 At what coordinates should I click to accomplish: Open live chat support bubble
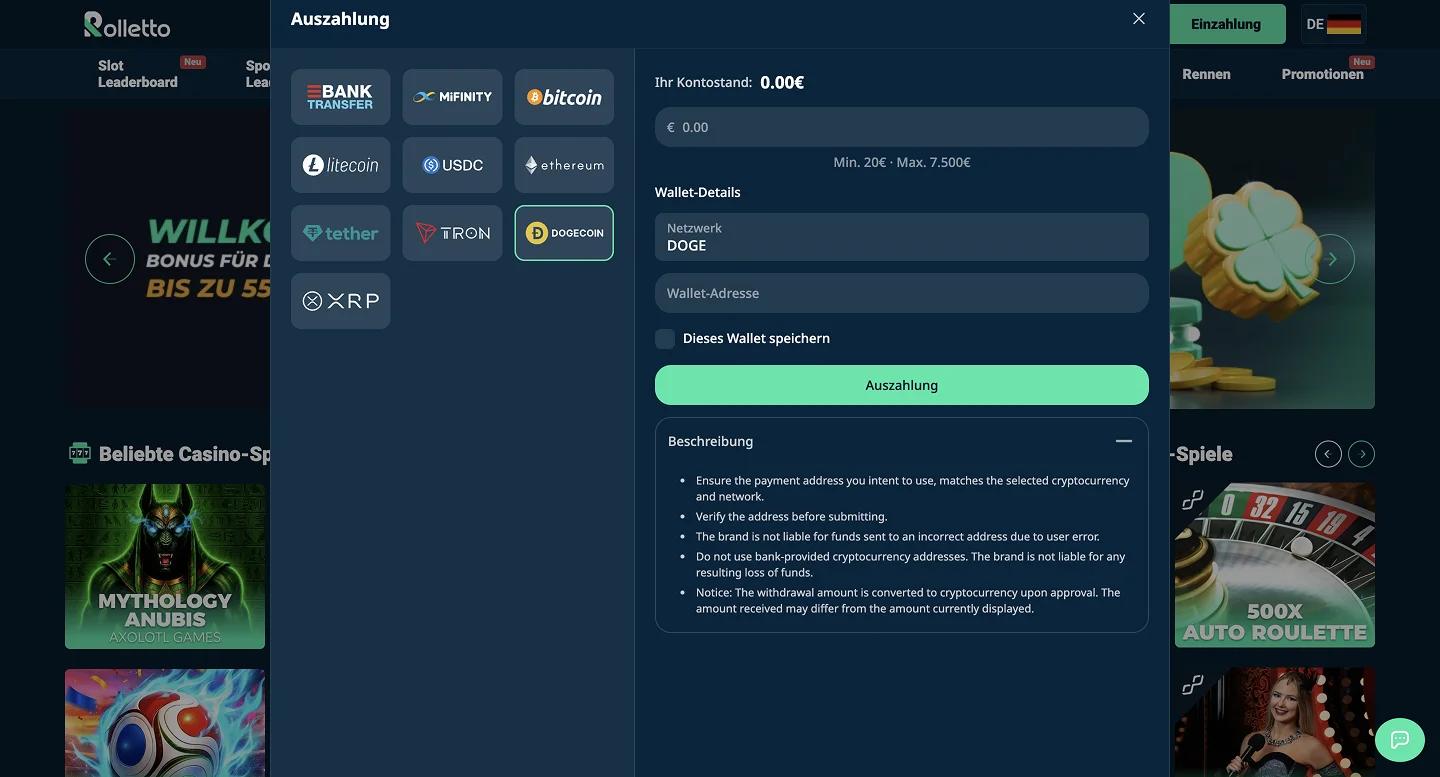coord(1400,740)
